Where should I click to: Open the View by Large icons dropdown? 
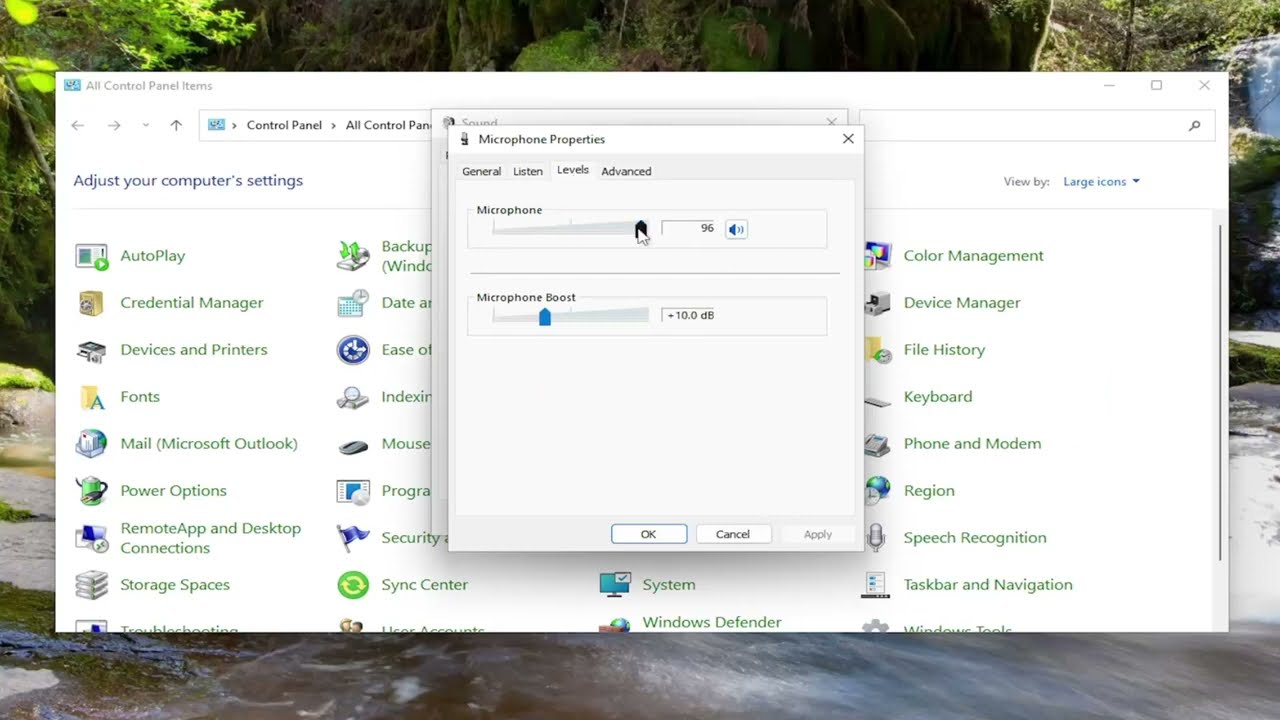click(1101, 182)
